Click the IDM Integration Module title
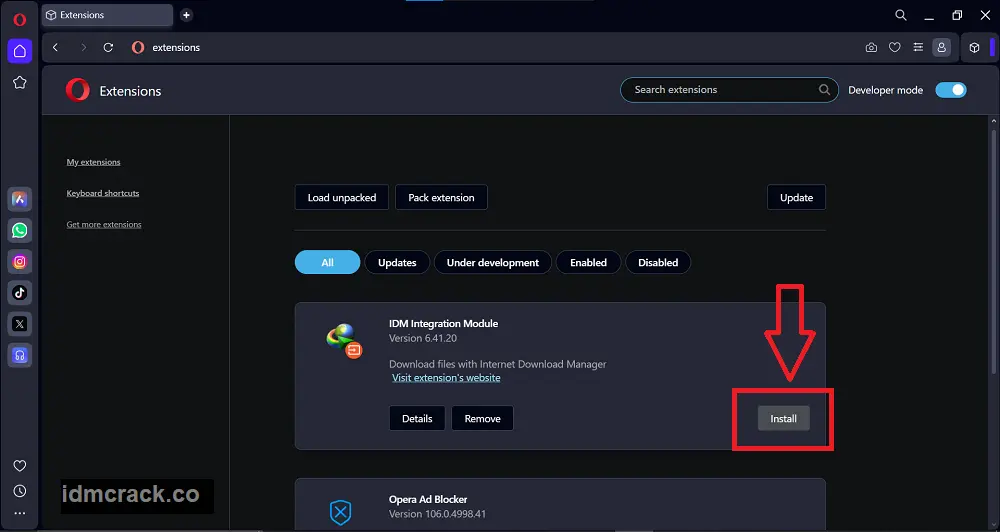Image resolution: width=1000 pixels, height=532 pixels. [443, 323]
